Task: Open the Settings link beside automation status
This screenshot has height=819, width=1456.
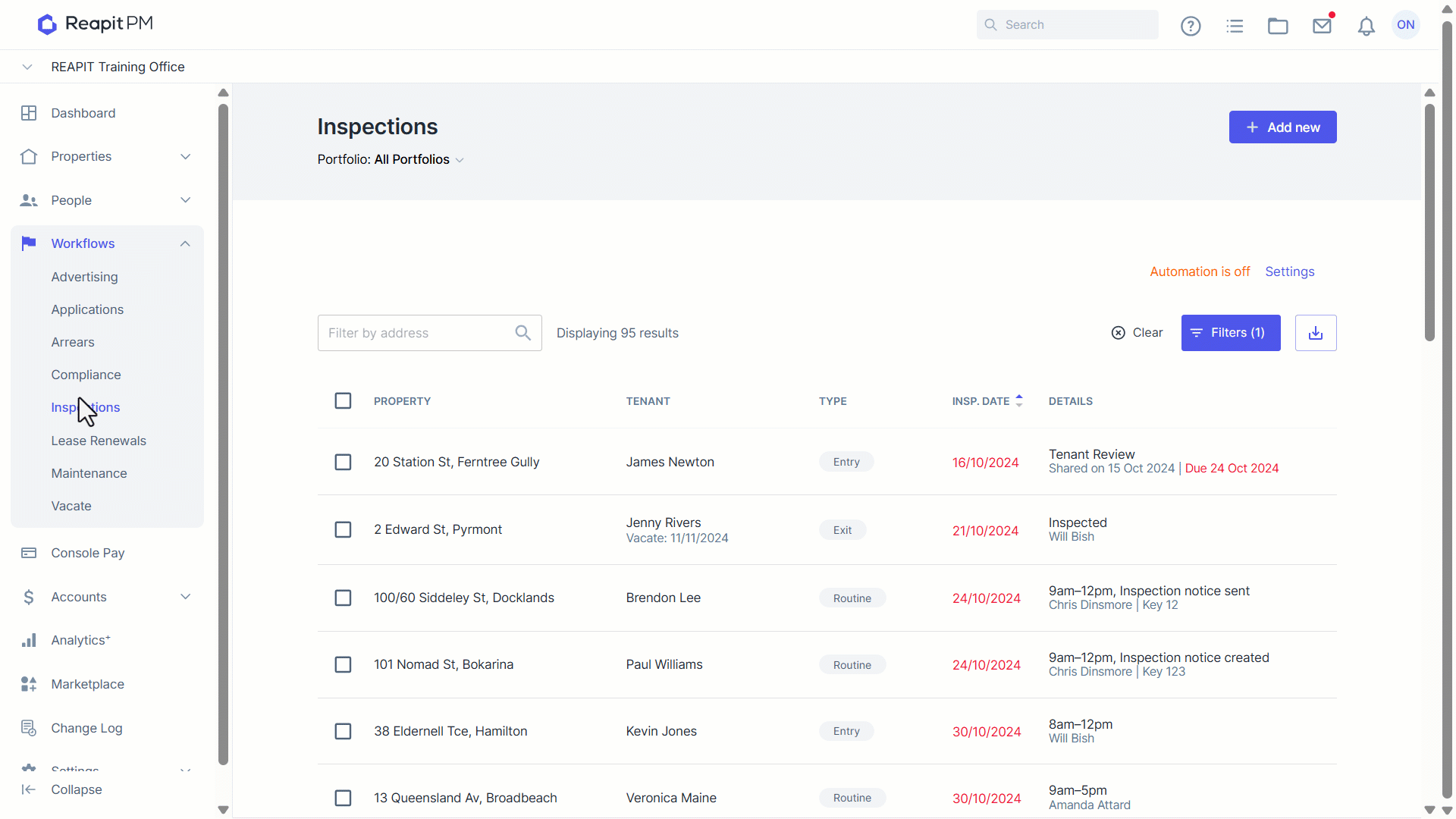Action: pyautogui.click(x=1290, y=271)
